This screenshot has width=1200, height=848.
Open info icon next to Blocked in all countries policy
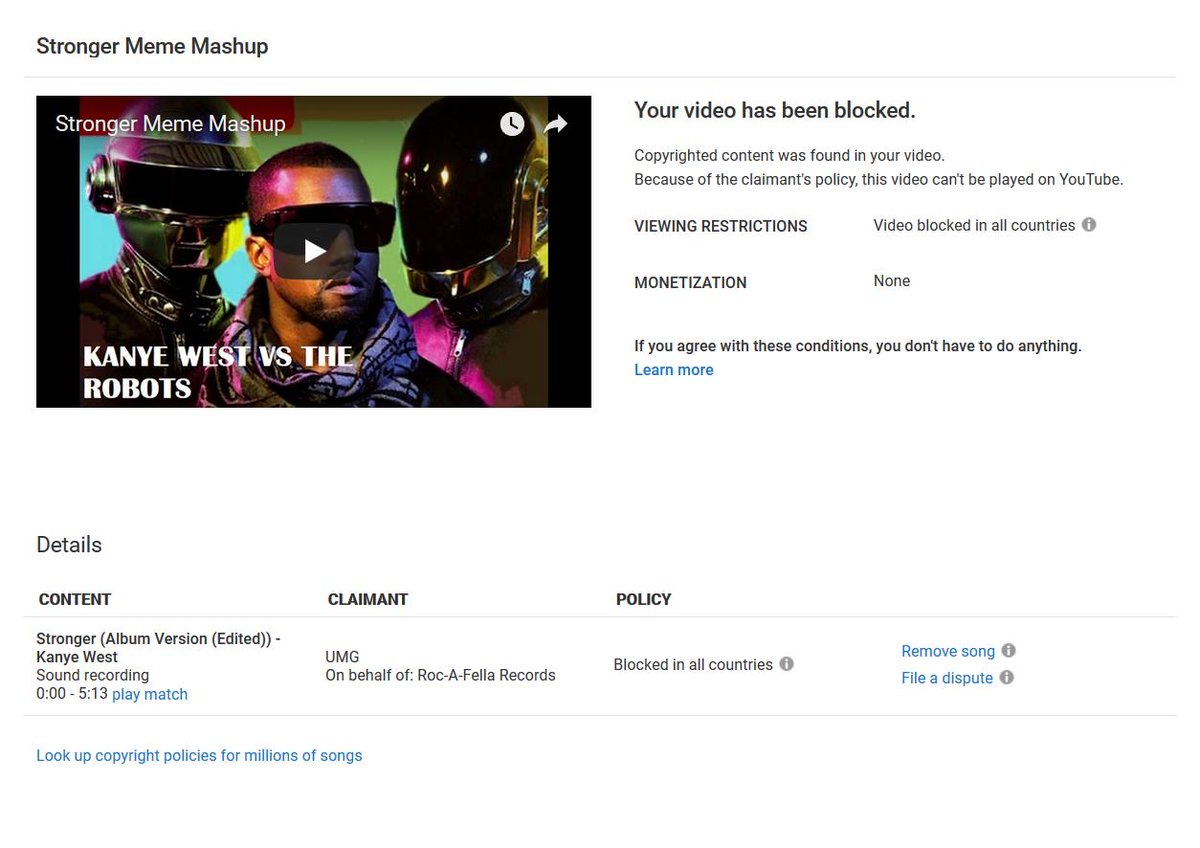point(787,664)
